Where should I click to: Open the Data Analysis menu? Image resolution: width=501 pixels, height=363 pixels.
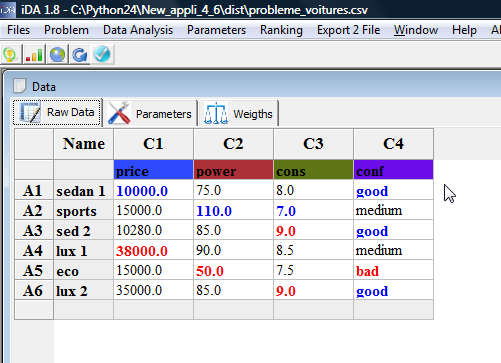pyautogui.click(x=138, y=30)
